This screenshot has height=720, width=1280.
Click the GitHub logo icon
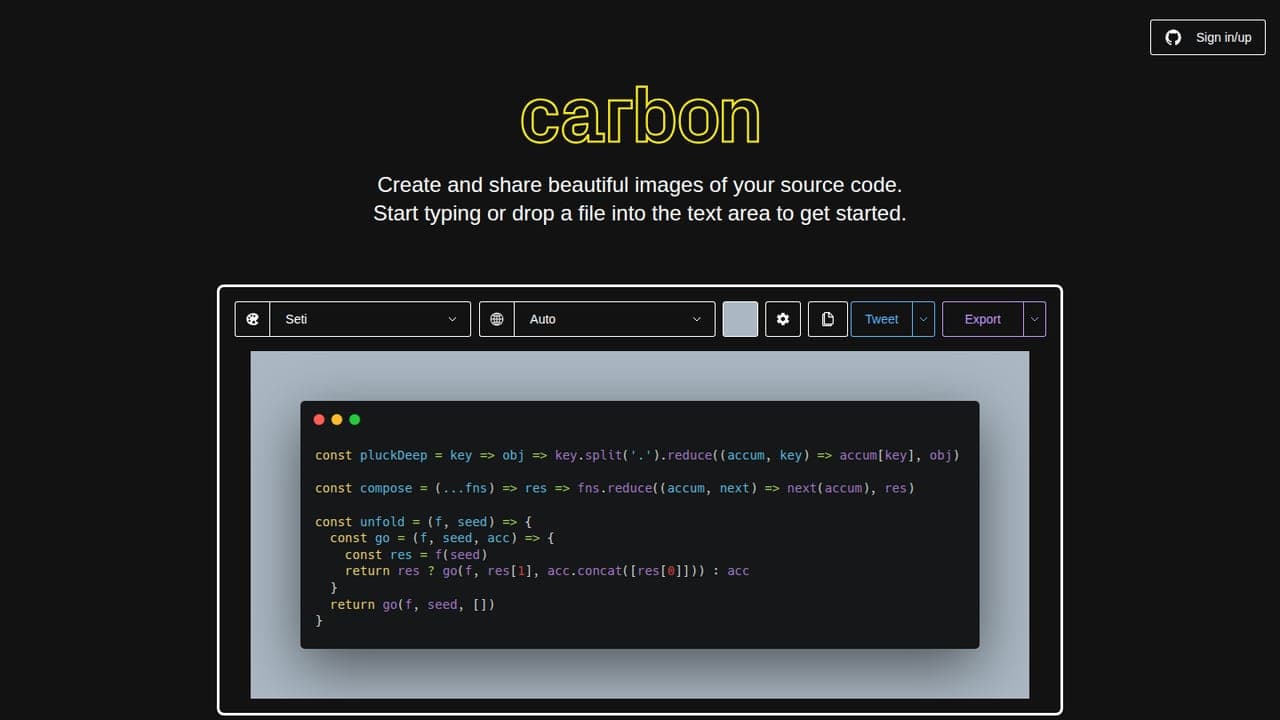1173,37
